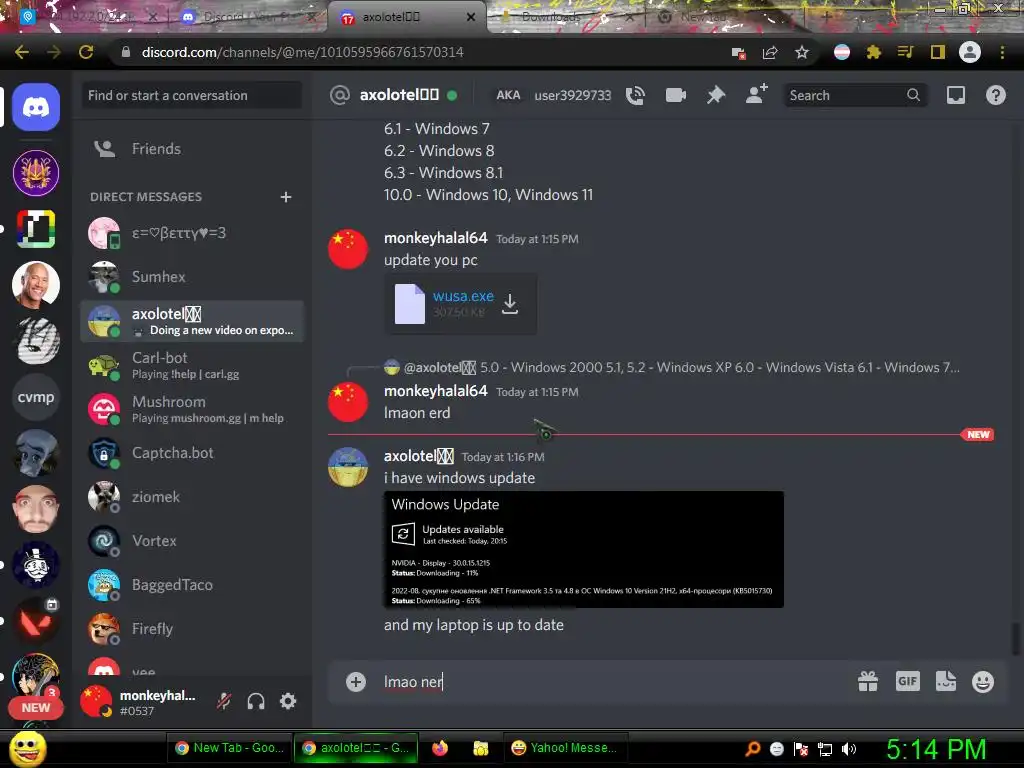
Task: Start a video call
Action: 675,95
